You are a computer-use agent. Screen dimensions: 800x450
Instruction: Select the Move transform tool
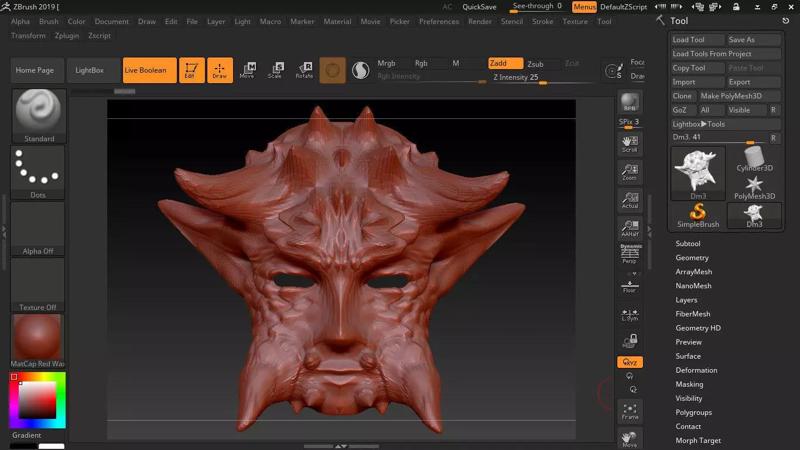[247, 70]
